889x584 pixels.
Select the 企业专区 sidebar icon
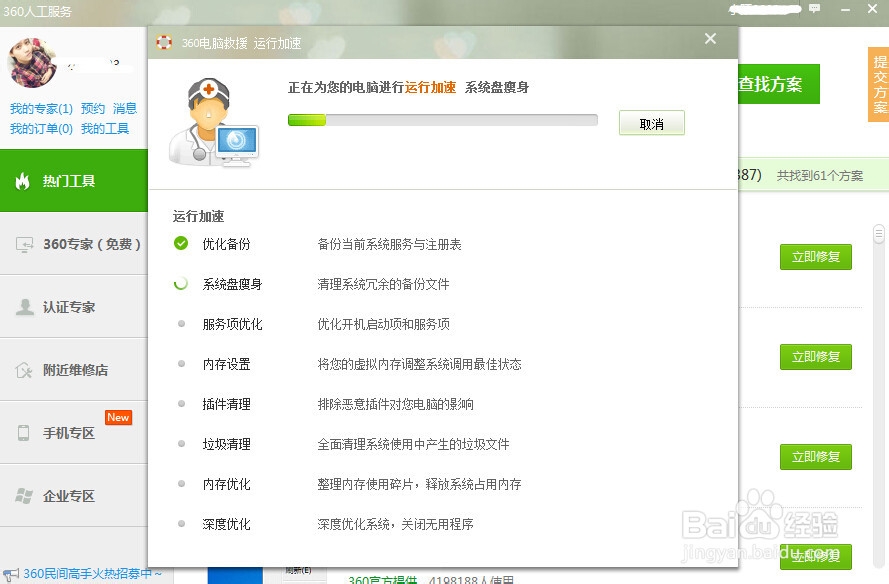(x=25, y=494)
